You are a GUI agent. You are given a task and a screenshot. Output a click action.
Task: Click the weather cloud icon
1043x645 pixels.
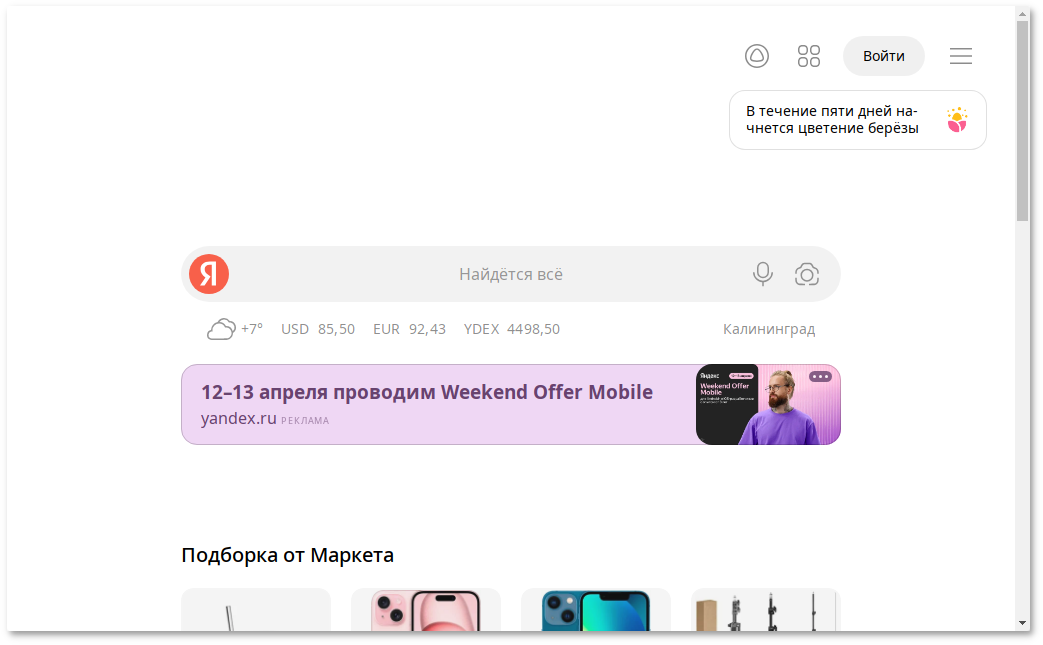(221, 329)
